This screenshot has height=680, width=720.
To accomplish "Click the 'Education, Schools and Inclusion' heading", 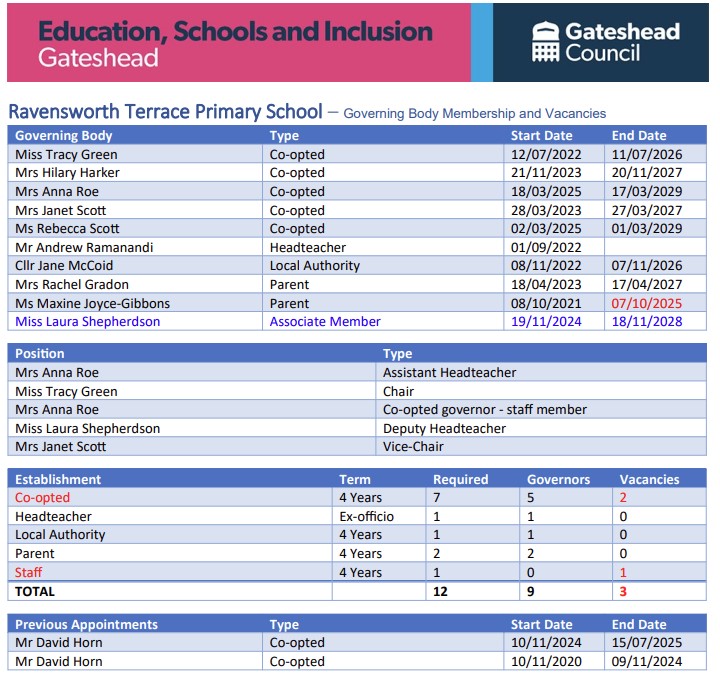I will click(235, 31).
